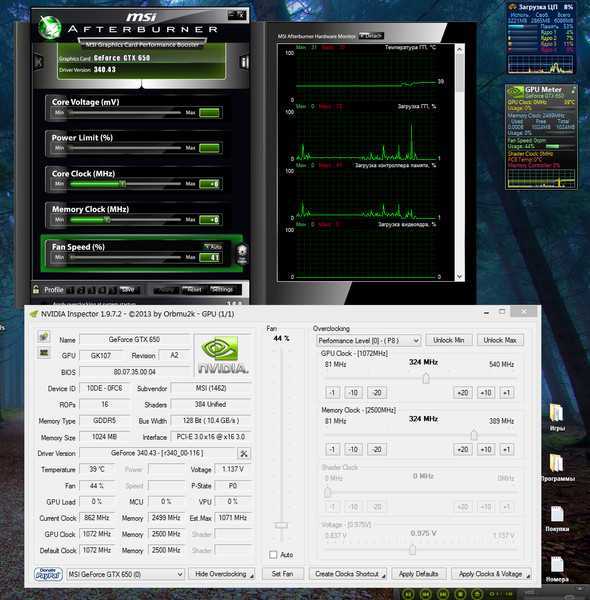Click the chip icon left of GPU field
This screenshot has height=600, width=590.
pyautogui.click(x=44, y=352)
